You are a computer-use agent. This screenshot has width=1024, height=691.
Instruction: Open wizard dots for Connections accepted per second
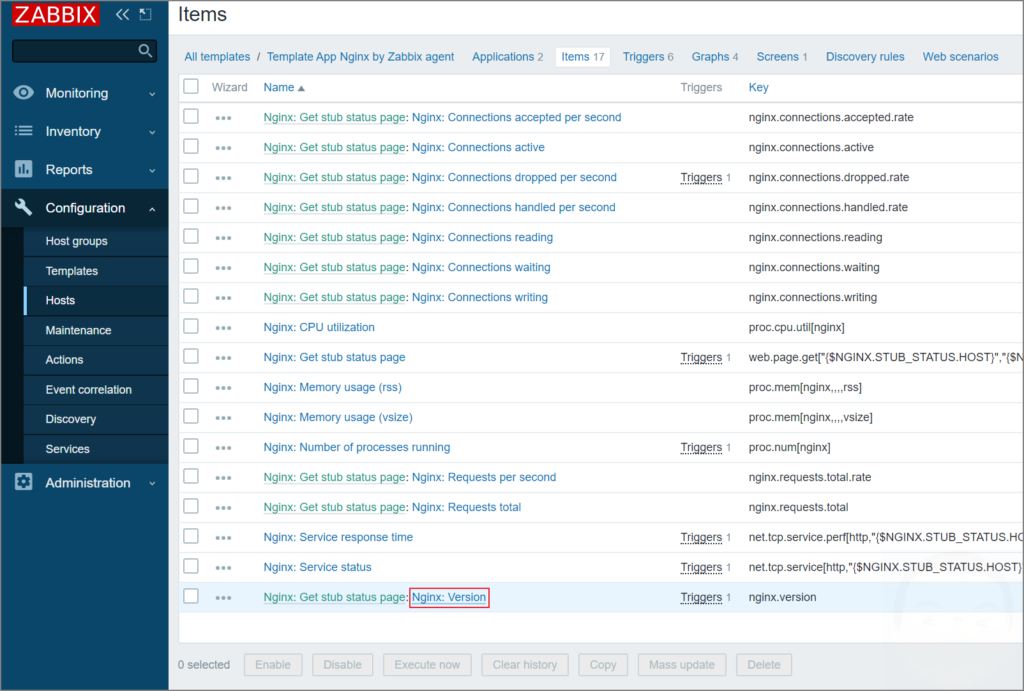coord(223,118)
